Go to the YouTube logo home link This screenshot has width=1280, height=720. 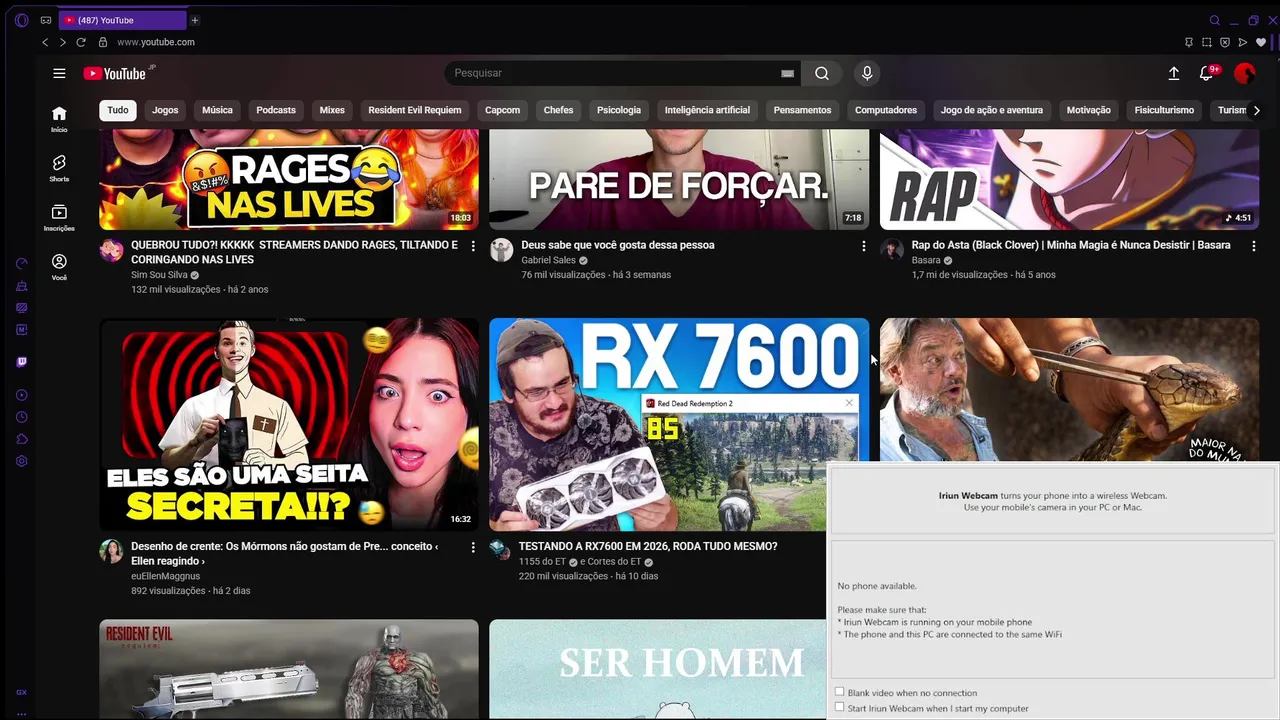pos(115,73)
